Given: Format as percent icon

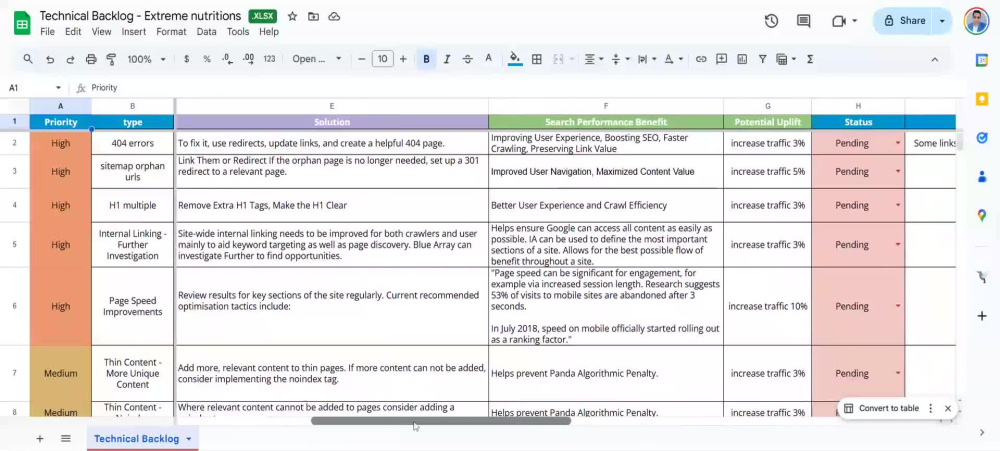Looking at the screenshot, I should tap(207, 59).
